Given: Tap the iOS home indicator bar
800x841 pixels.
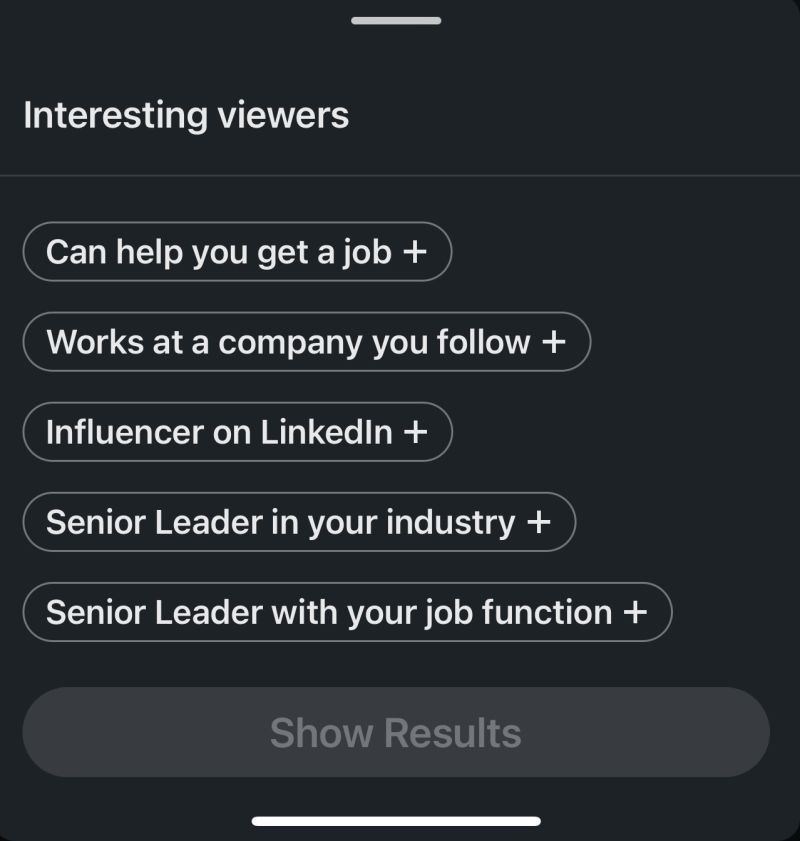Looking at the screenshot, I should [396, 821].
